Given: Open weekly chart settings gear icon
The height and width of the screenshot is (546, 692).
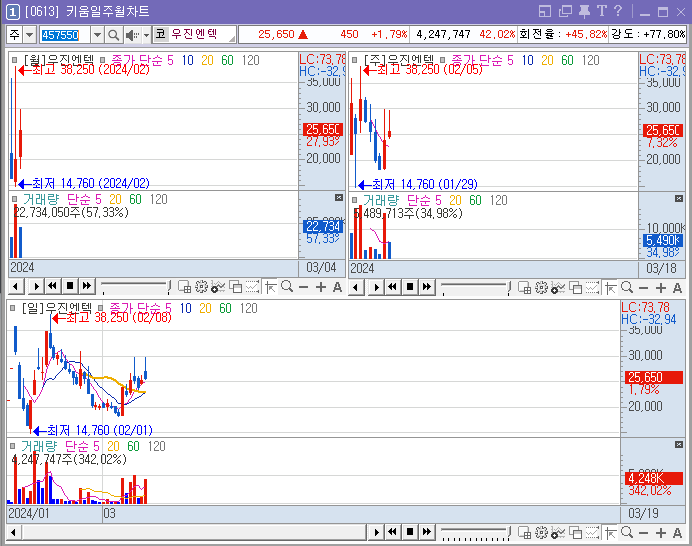Looking at the screenshot, I should click(x=542, y=288).
